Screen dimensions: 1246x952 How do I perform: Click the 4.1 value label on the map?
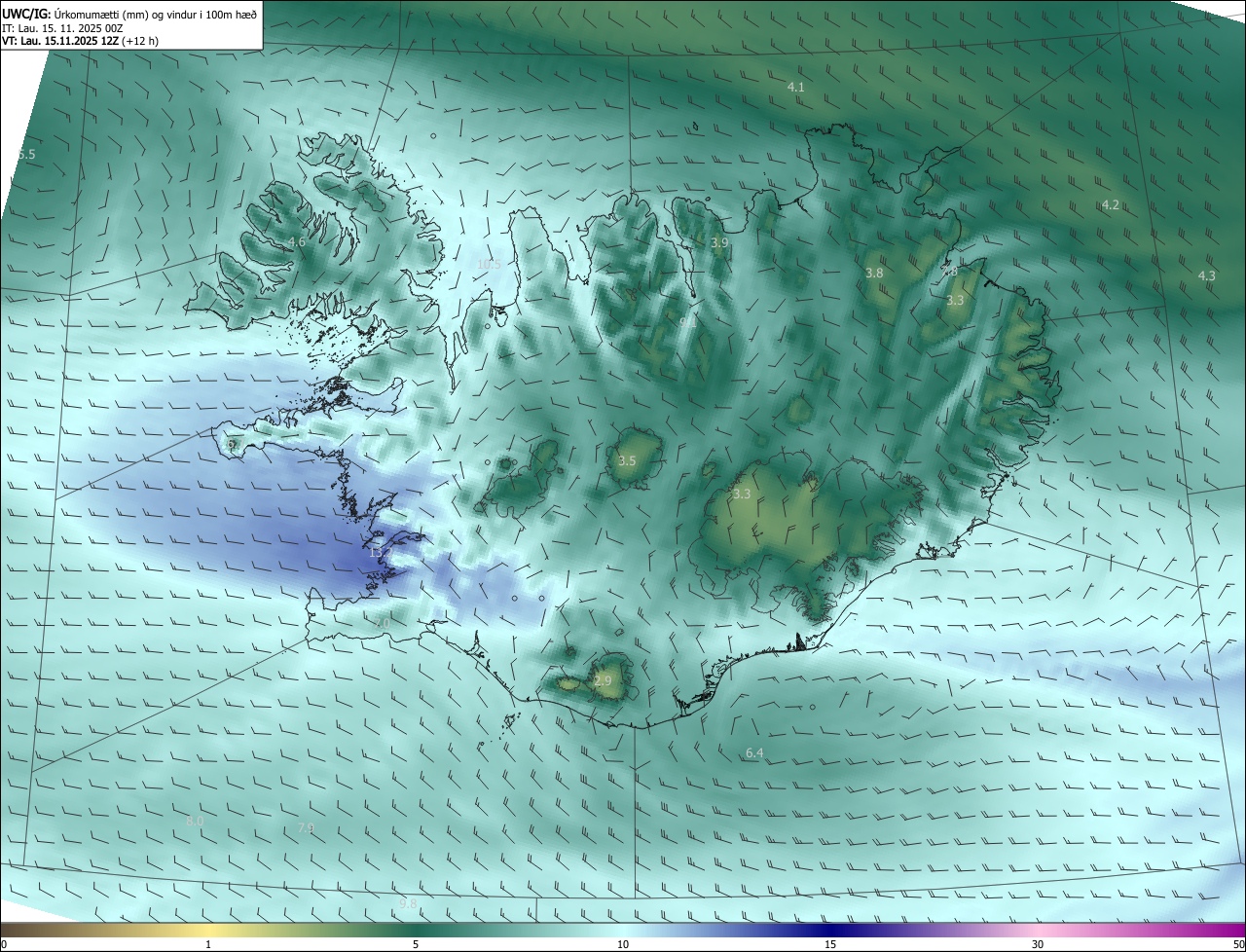pos(795,88)
